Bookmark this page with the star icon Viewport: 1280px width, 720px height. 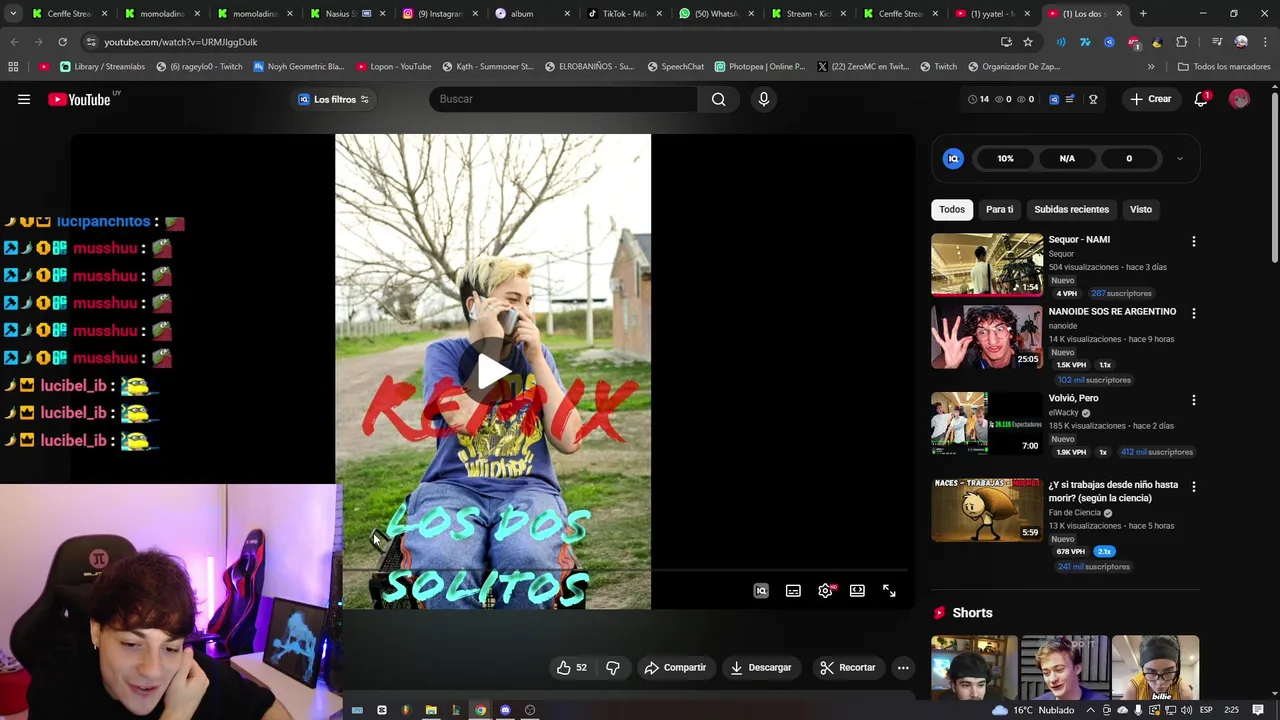click(x=1028, y=42)
